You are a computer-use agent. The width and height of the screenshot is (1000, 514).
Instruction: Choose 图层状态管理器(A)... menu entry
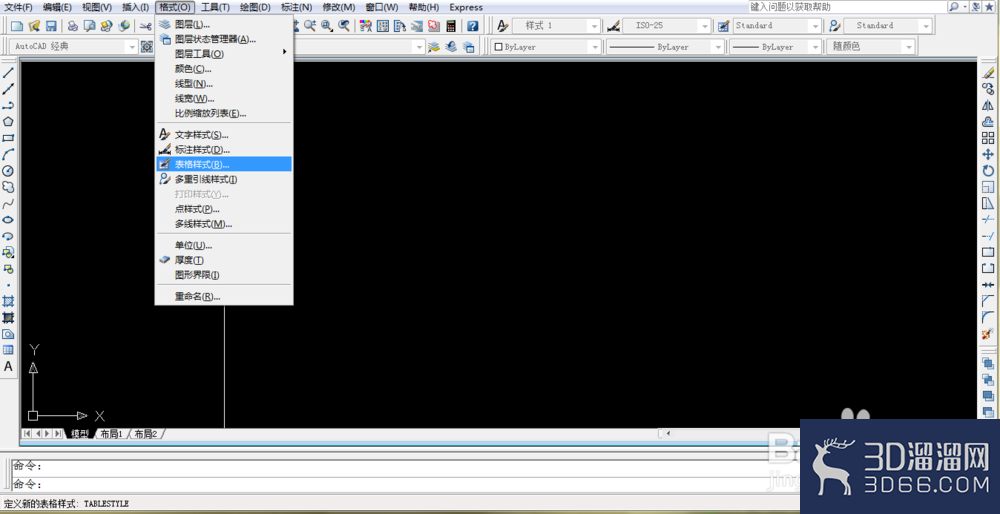tap(224, 39)
